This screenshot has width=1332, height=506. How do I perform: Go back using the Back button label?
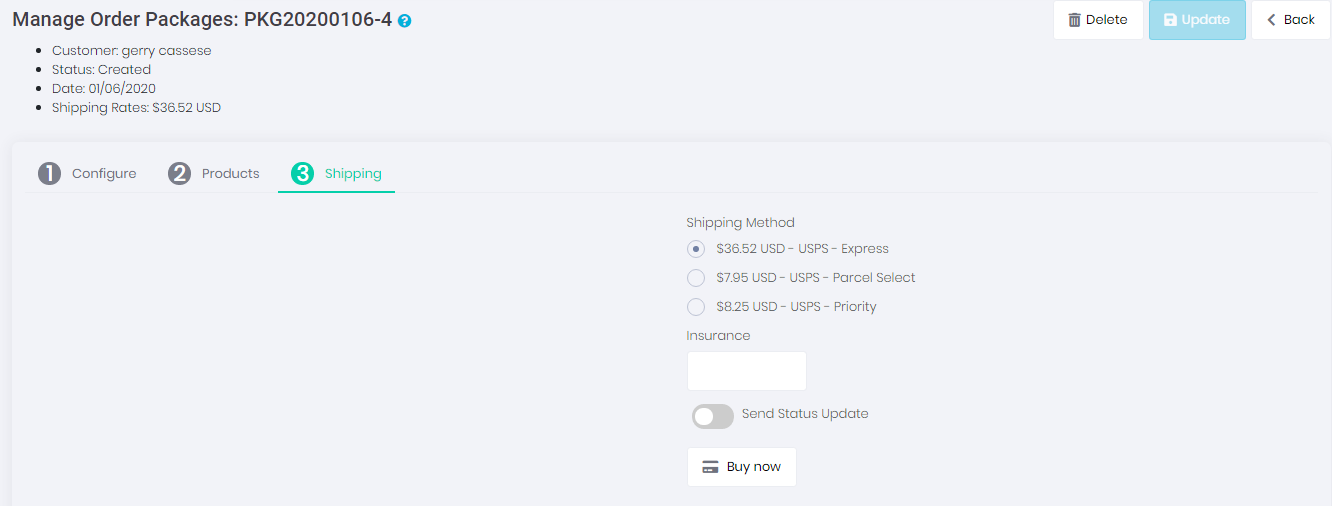pyautogui.click(x=1299, y=20)
